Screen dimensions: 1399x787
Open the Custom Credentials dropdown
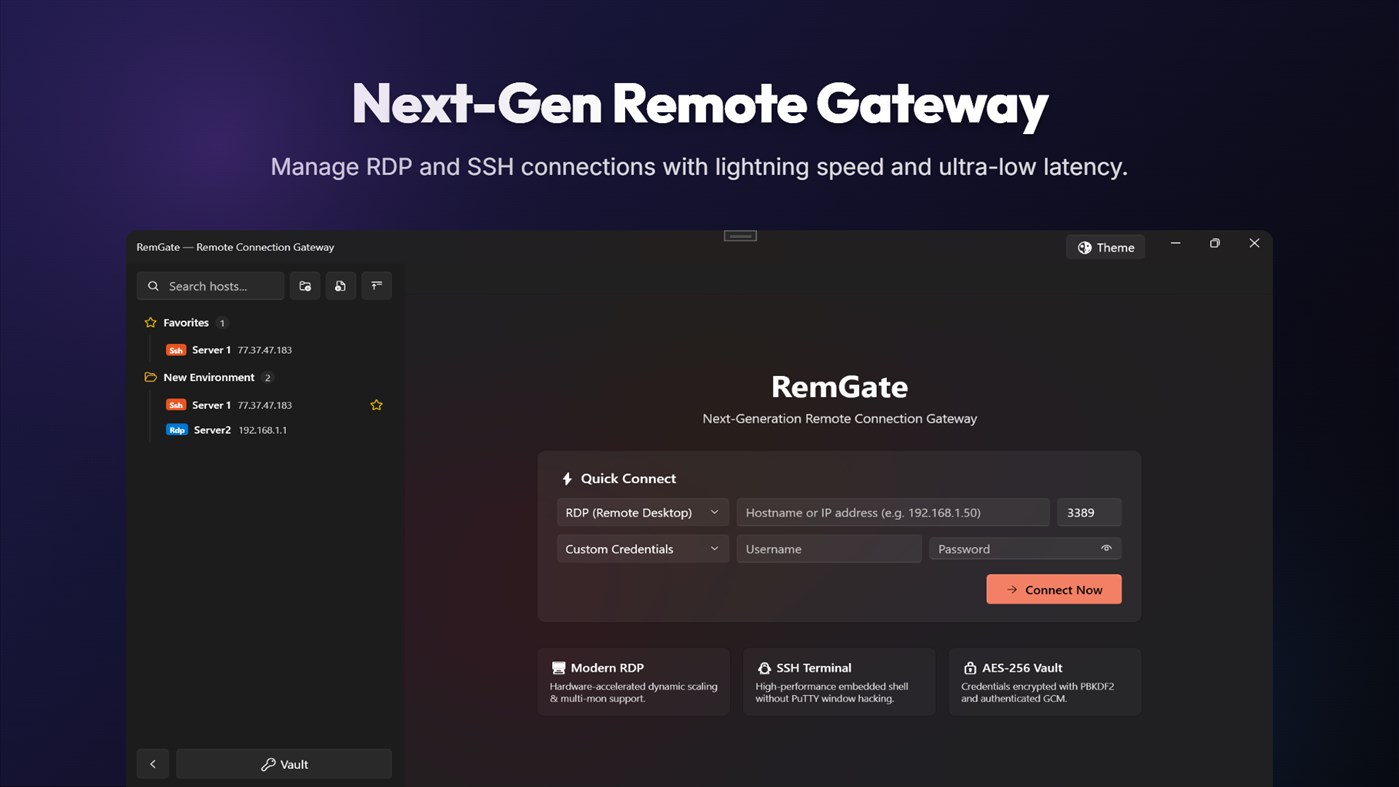tap(642, 549)
